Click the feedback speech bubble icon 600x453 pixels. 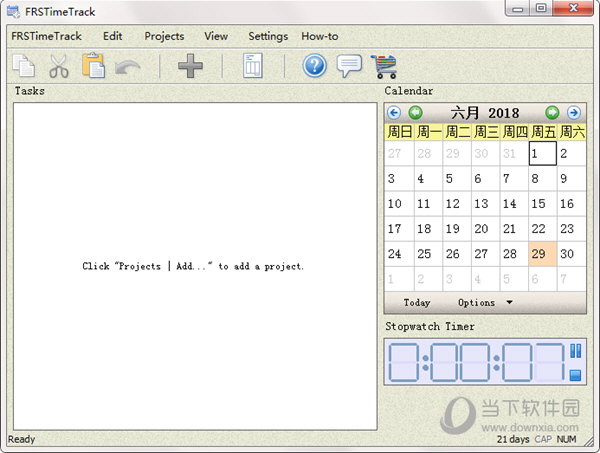point(349,66)
